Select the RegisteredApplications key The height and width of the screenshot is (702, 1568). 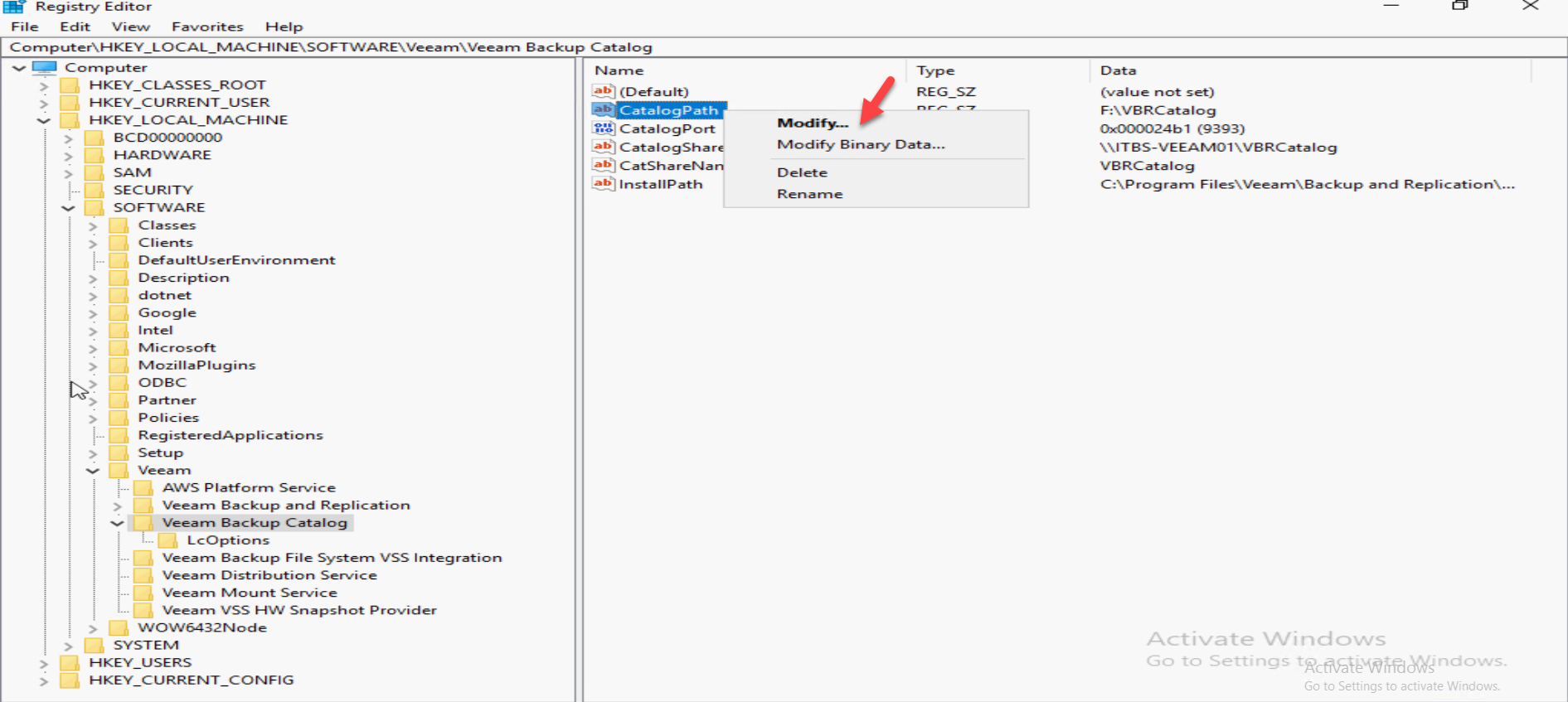pyautogui.click(x=231, y=435)
